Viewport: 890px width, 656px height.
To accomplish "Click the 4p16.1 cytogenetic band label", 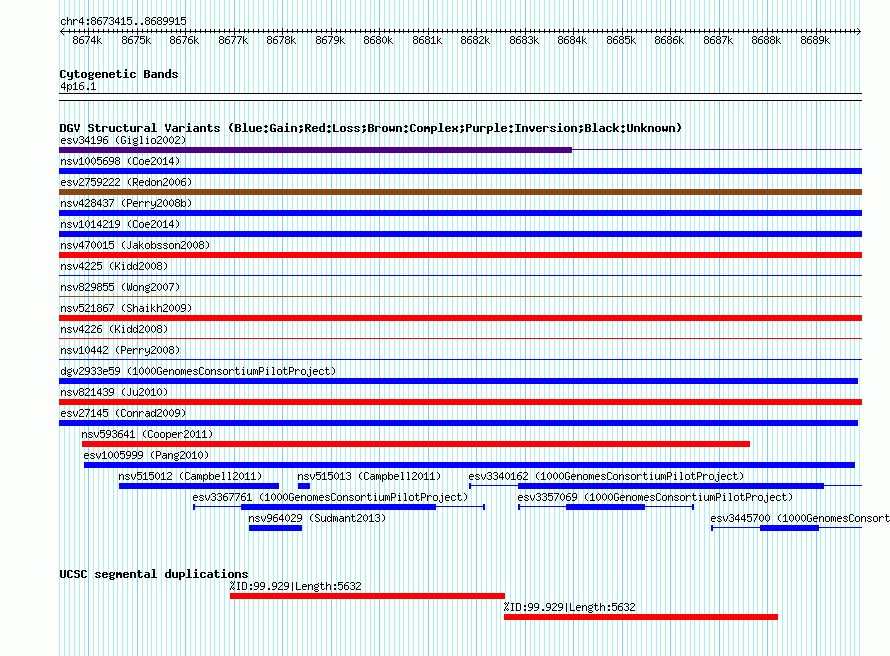I will point(78,86).
